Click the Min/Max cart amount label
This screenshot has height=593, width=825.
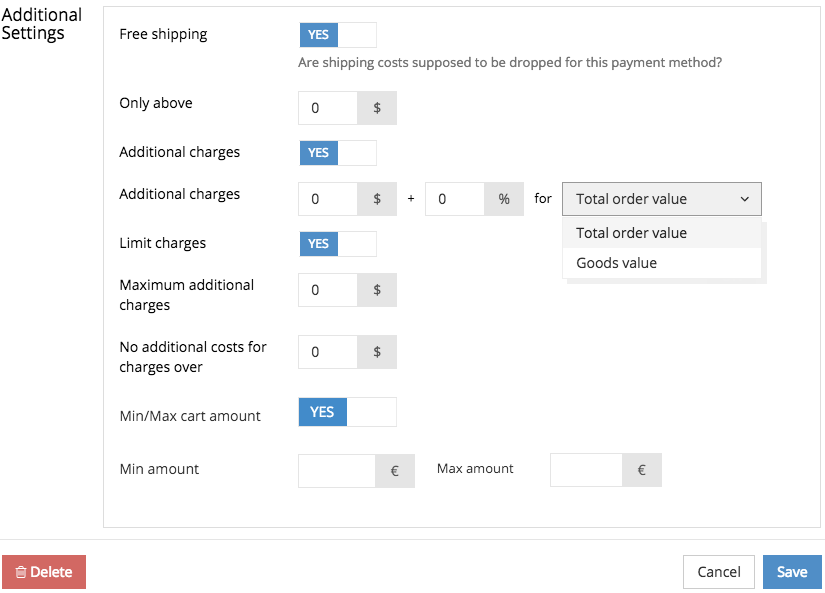190,416
